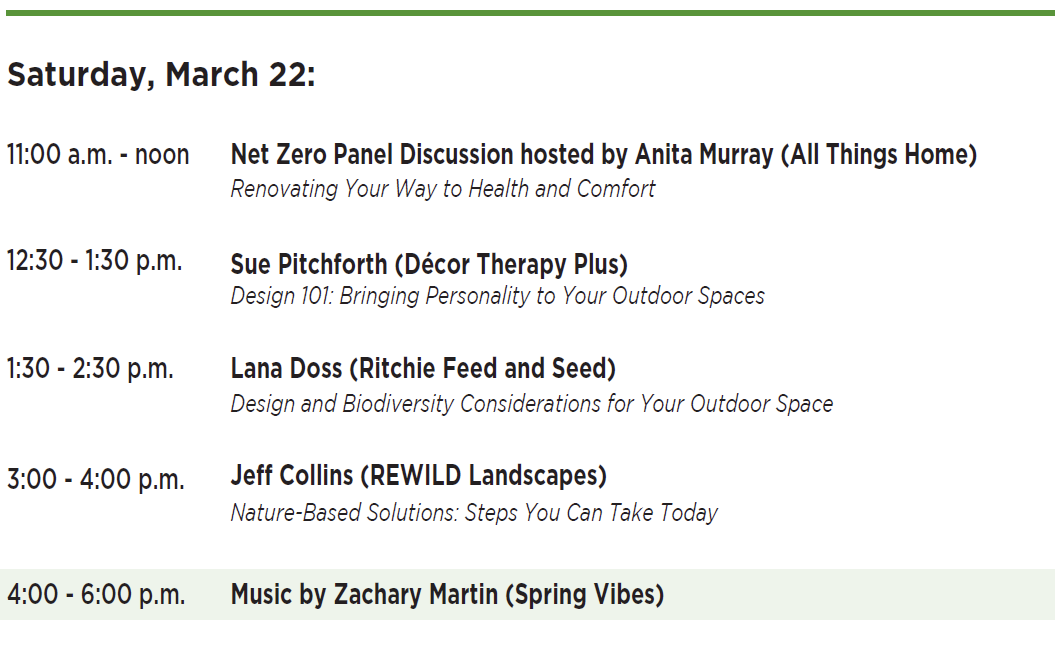Select the Jeff Collins speaker name
1058x646 pixels.
291,475
